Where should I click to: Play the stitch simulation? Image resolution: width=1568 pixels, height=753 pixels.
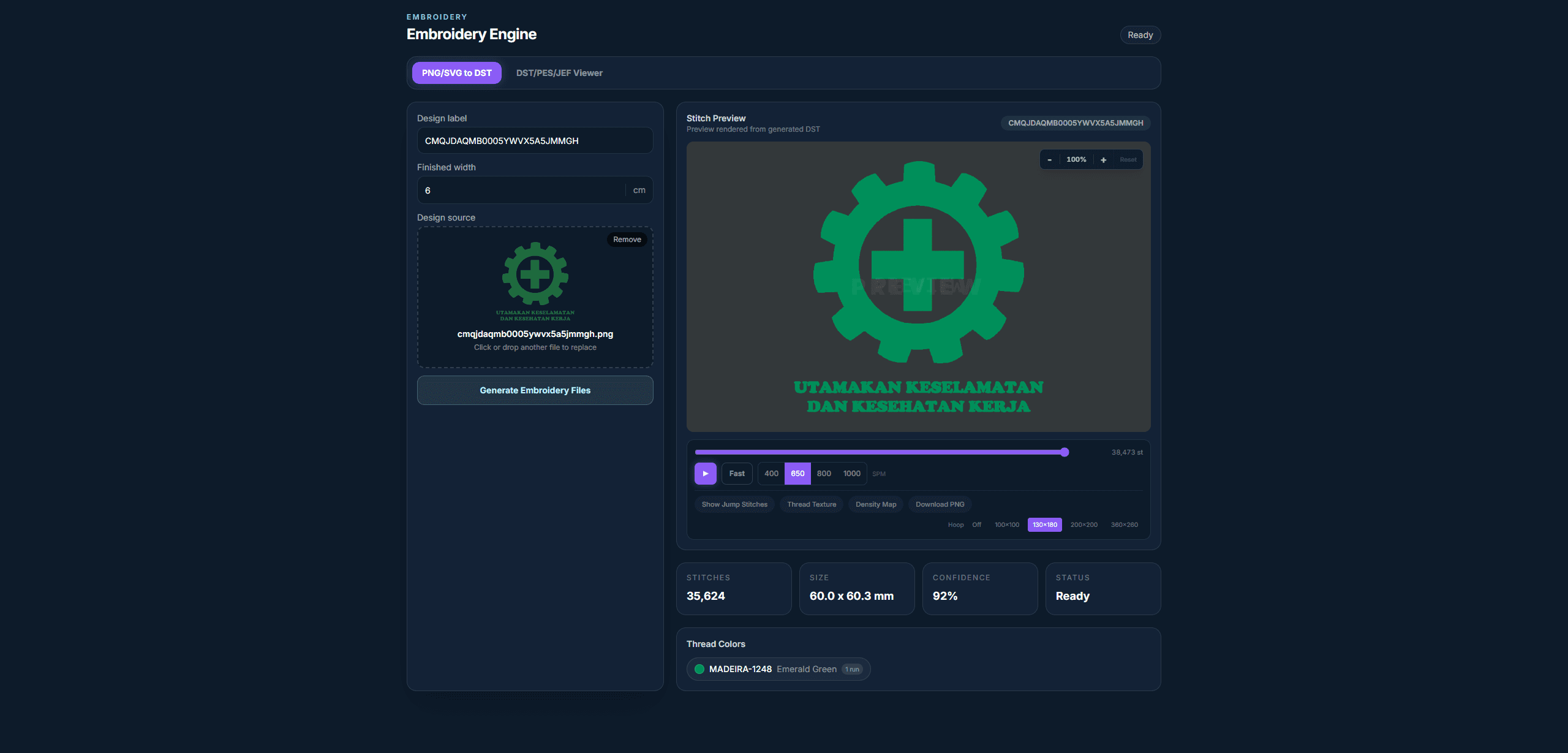click(x=705, y=474)
